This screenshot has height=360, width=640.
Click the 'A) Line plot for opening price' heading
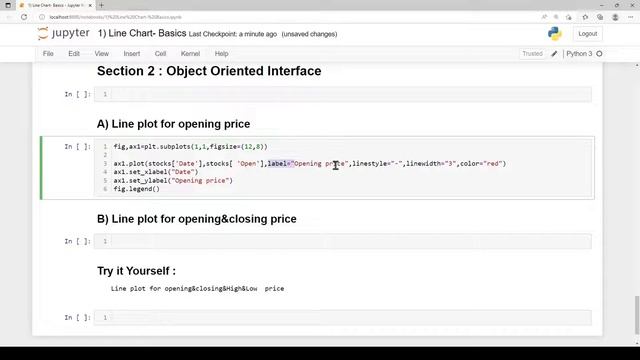[x=173, y=124]
